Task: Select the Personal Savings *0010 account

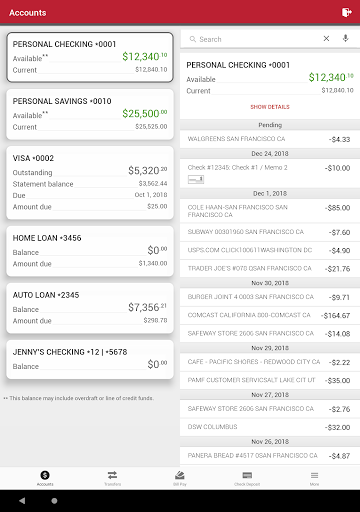Action: coord(90,114)
